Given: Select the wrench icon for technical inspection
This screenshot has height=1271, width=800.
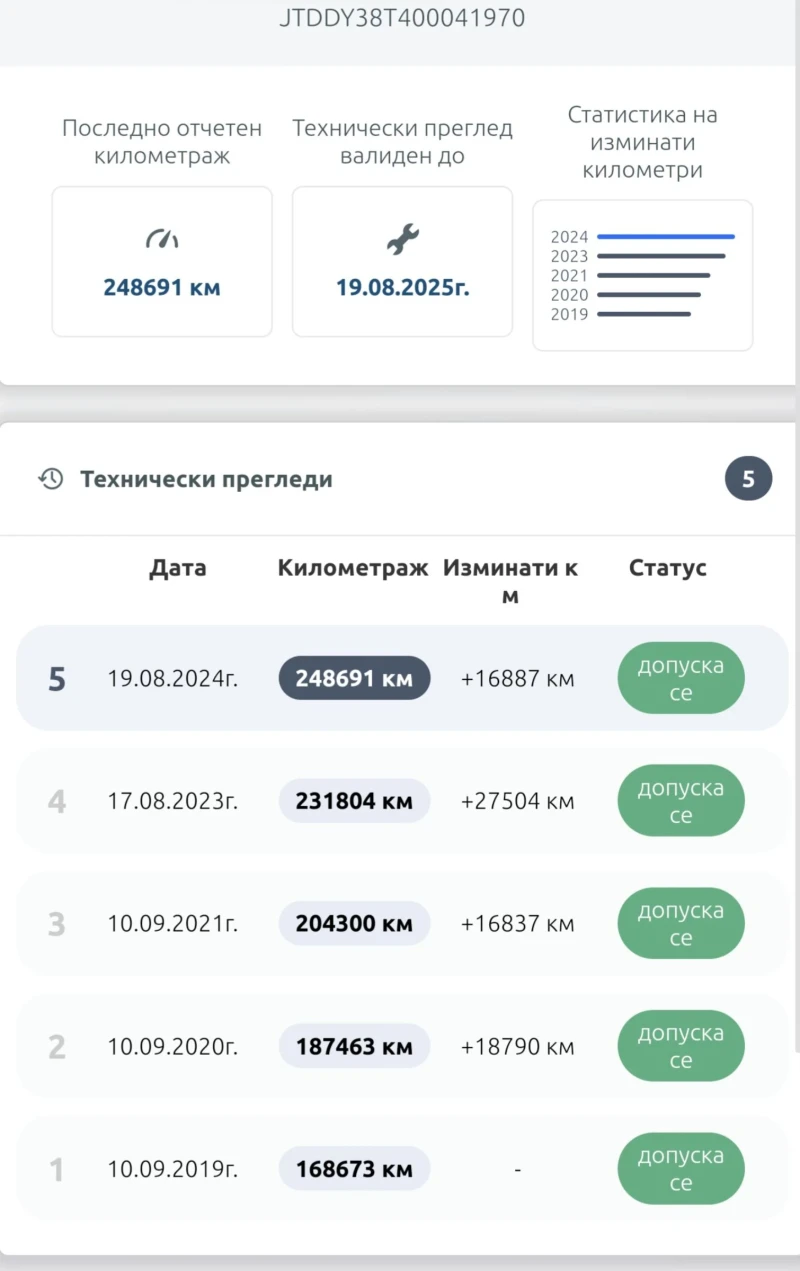Looking at the screenshot, I should [x=402, y=239].
